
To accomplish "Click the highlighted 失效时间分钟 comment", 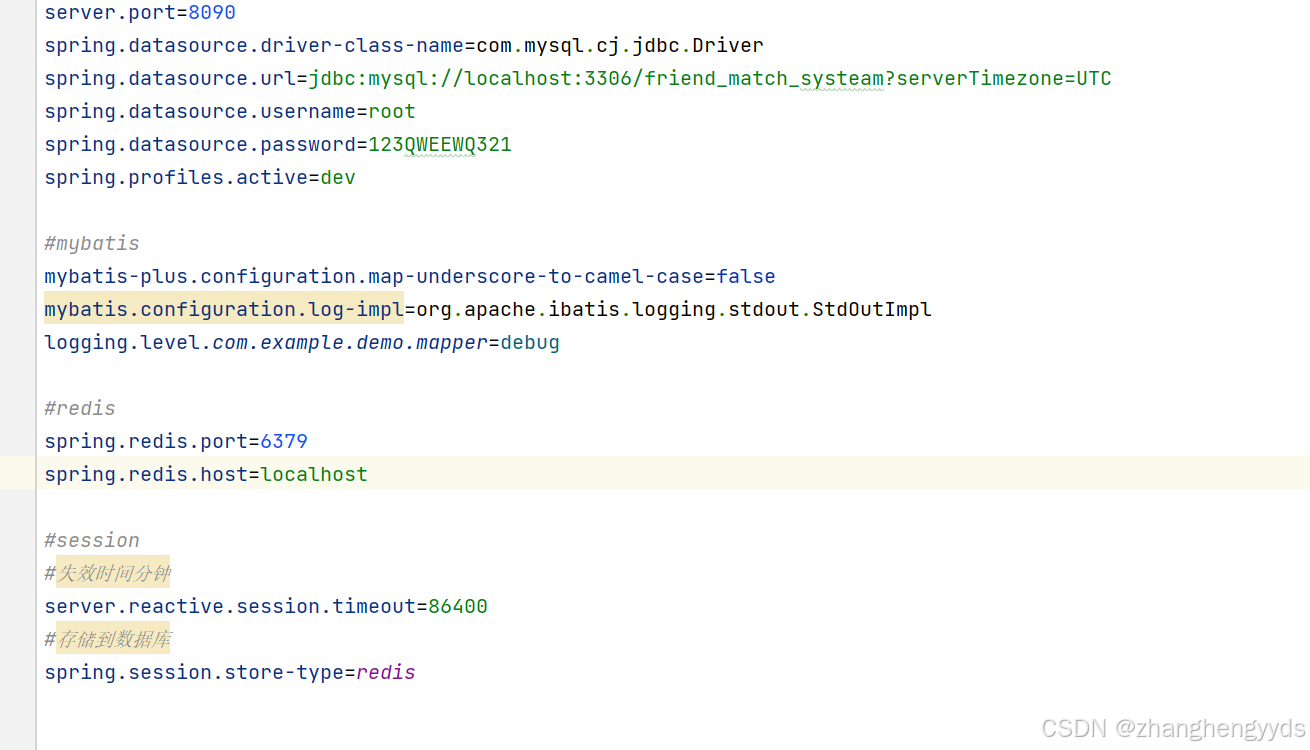I will pos(113,574).
